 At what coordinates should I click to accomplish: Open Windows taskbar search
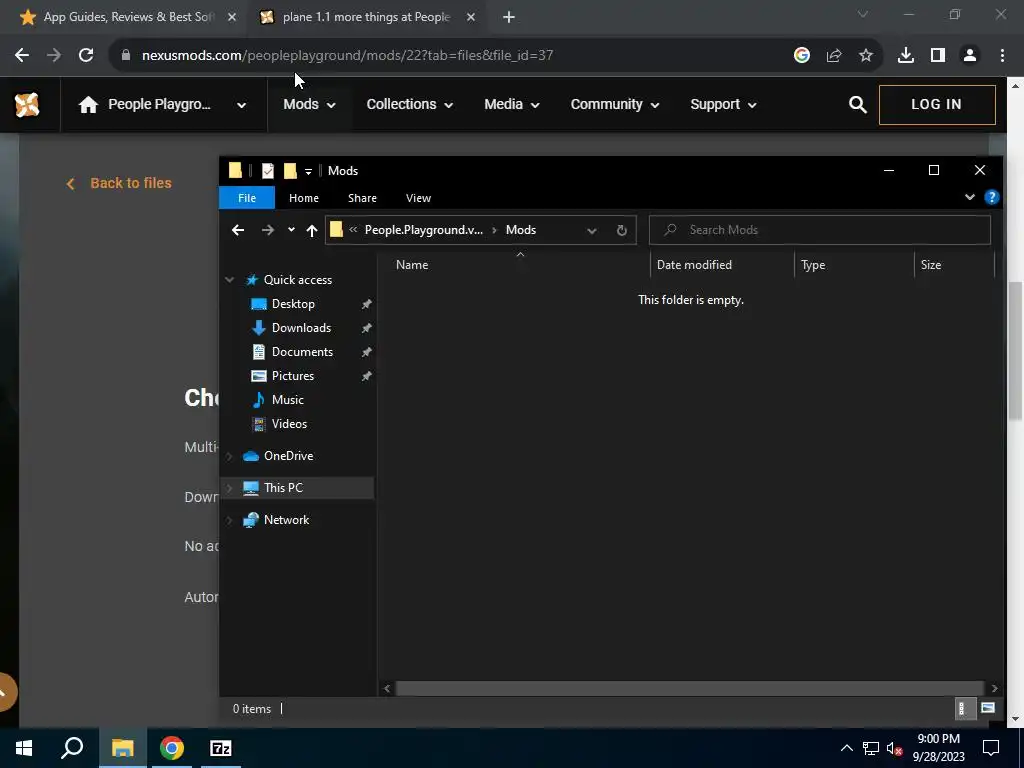point(72,748)
